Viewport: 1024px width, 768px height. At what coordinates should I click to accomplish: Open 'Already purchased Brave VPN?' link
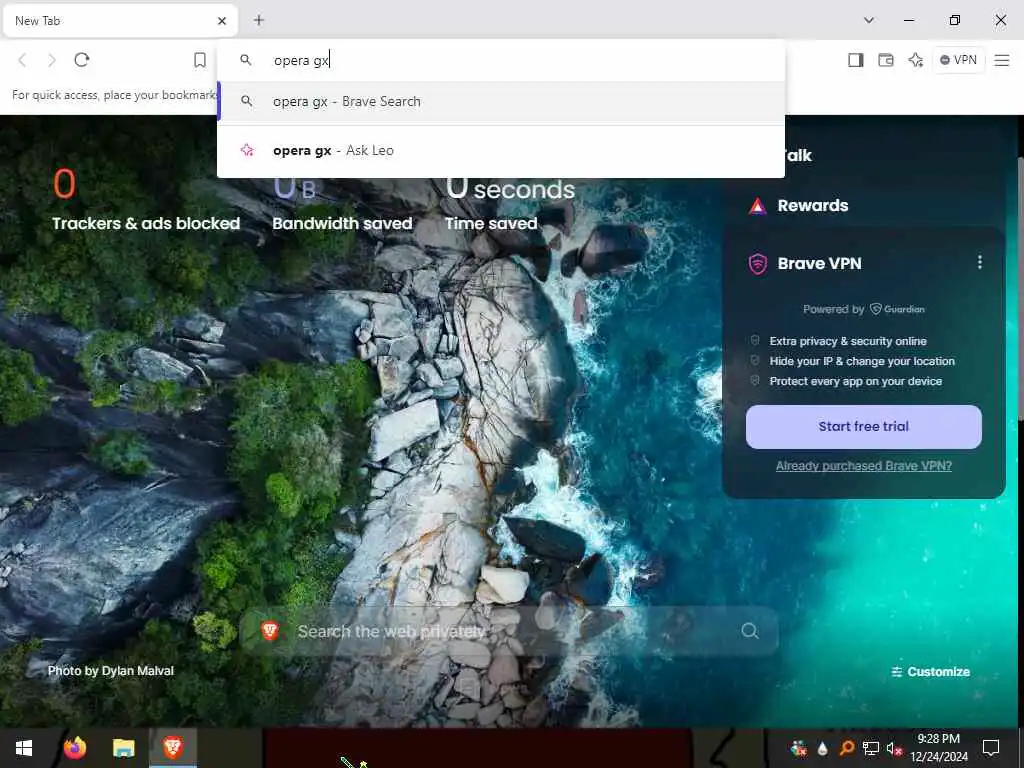point(863,466)
